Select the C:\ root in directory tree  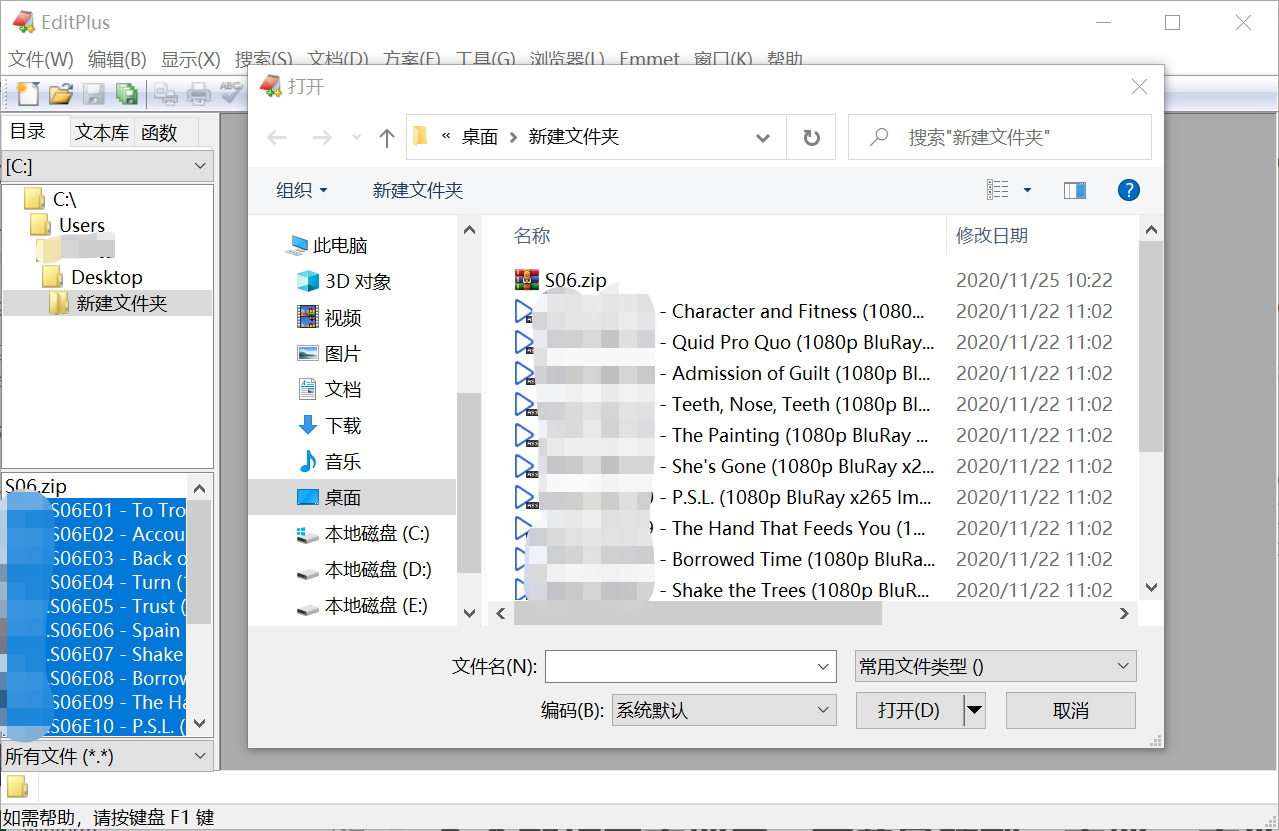coord(51,199)
